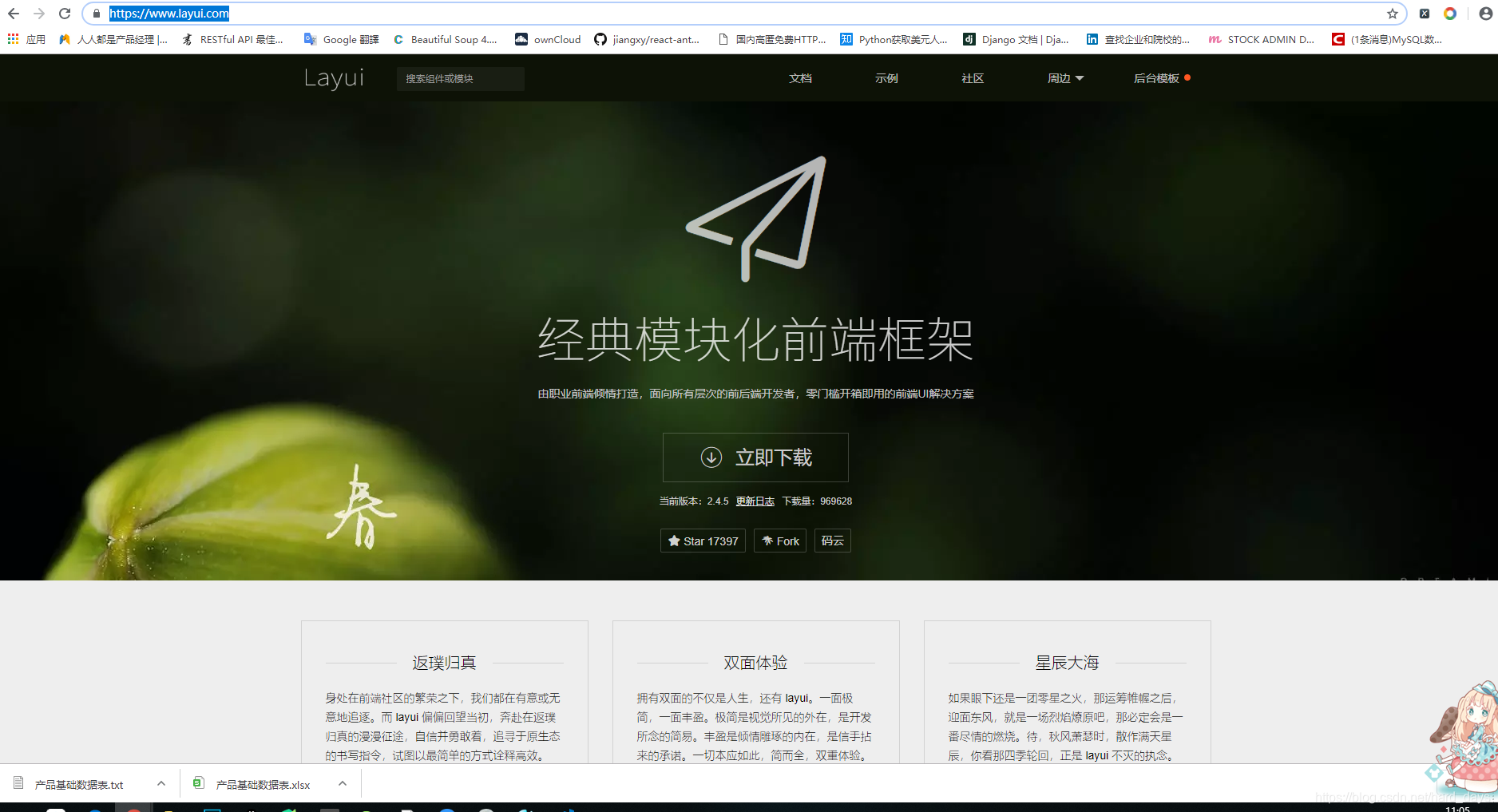The height and width of the screenshot is (812, 1498).
Task: Click the Fork button
Action: point(780,541)
